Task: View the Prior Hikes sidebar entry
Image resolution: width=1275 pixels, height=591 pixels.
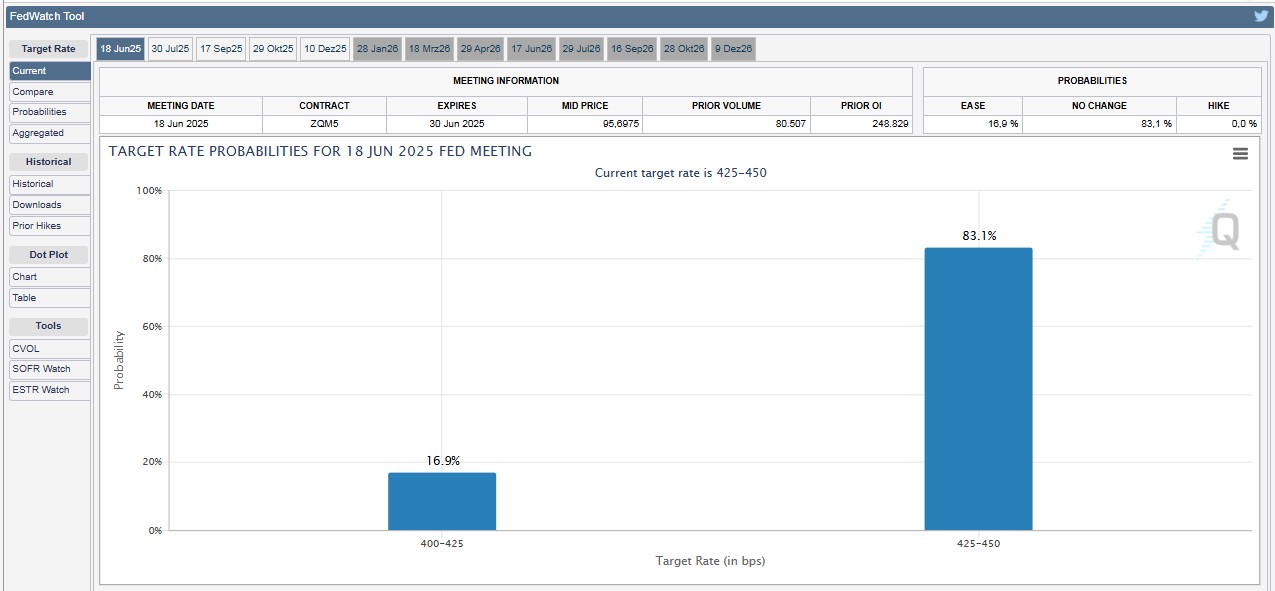Action: coord(50,226)
